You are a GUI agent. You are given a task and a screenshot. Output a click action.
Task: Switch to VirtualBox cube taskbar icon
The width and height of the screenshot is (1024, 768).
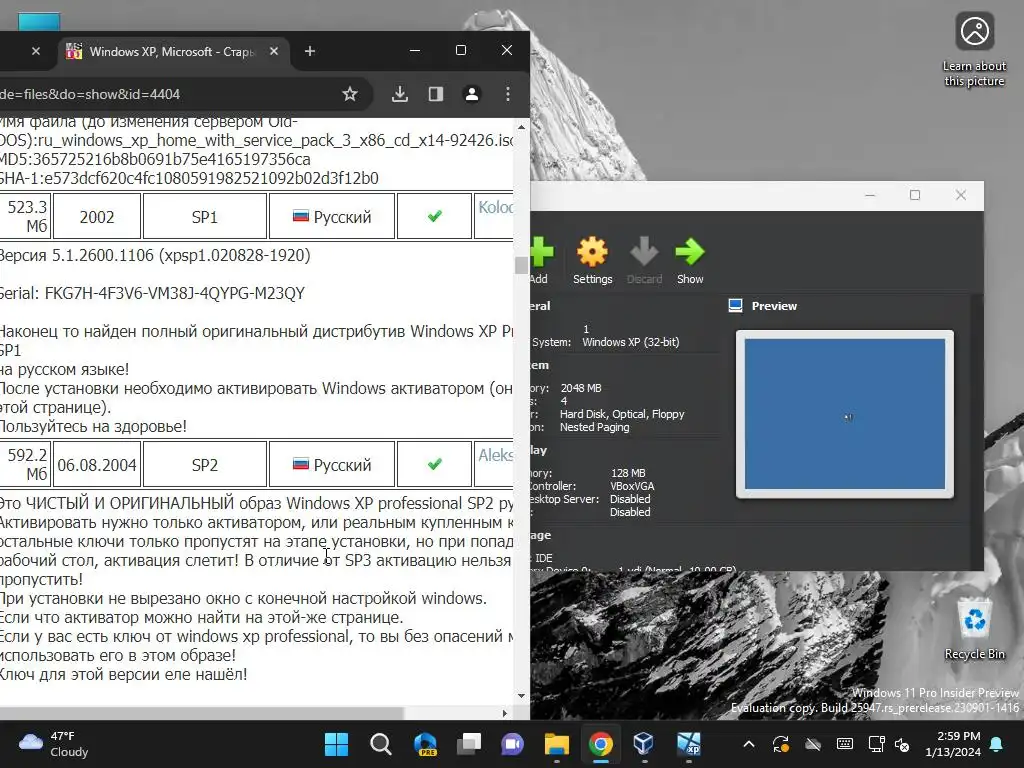tap(644, 744)
